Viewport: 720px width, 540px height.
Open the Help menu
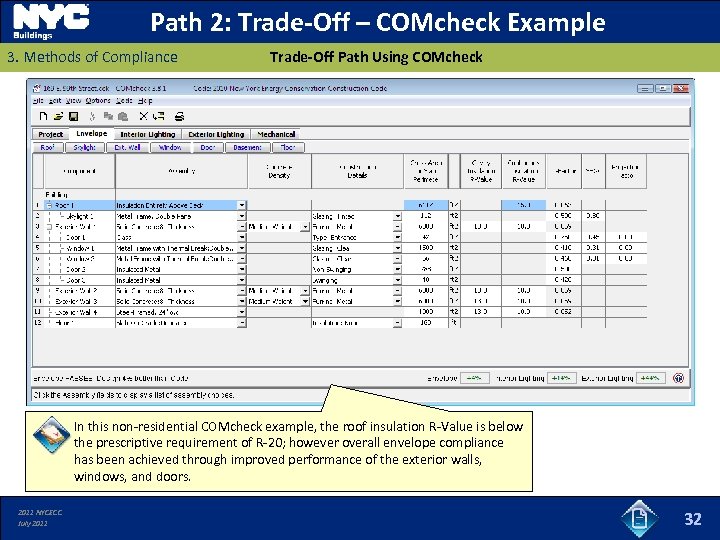[145, 100]
